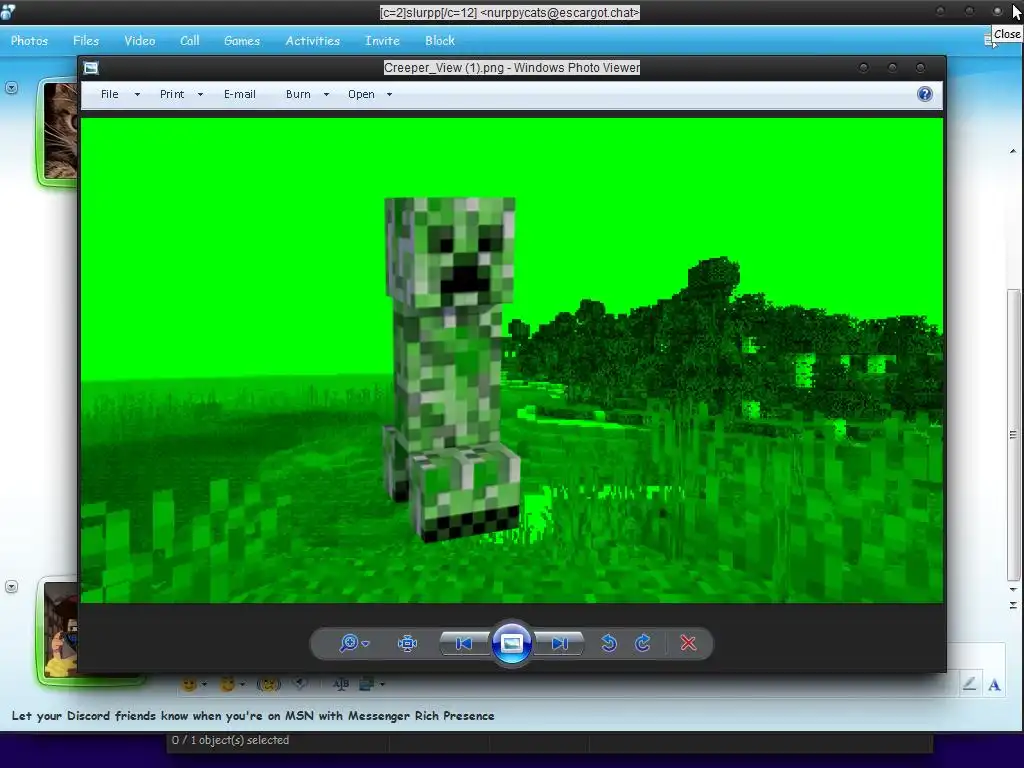Click the Creeper image in Photo Viewer
This screenshot has width=1024, height=768.
pyautogui.click(x=512, y=360)
